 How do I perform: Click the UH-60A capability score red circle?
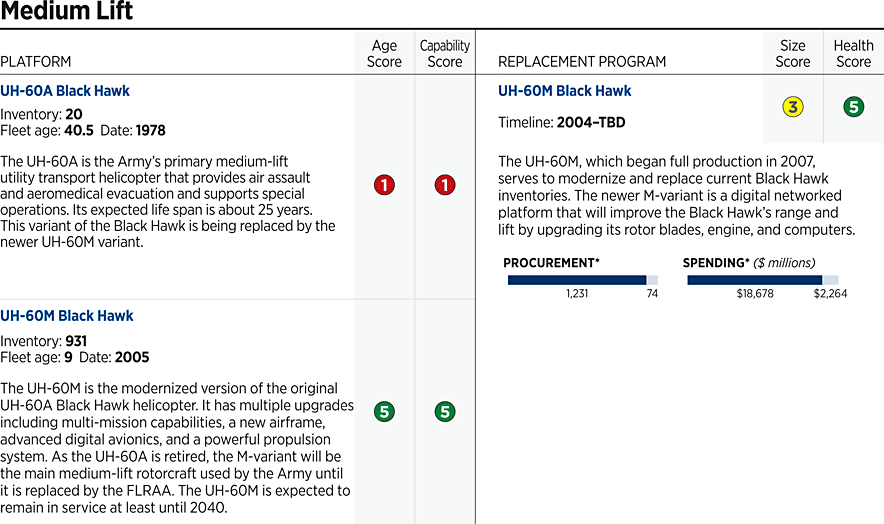pos(445,185)
